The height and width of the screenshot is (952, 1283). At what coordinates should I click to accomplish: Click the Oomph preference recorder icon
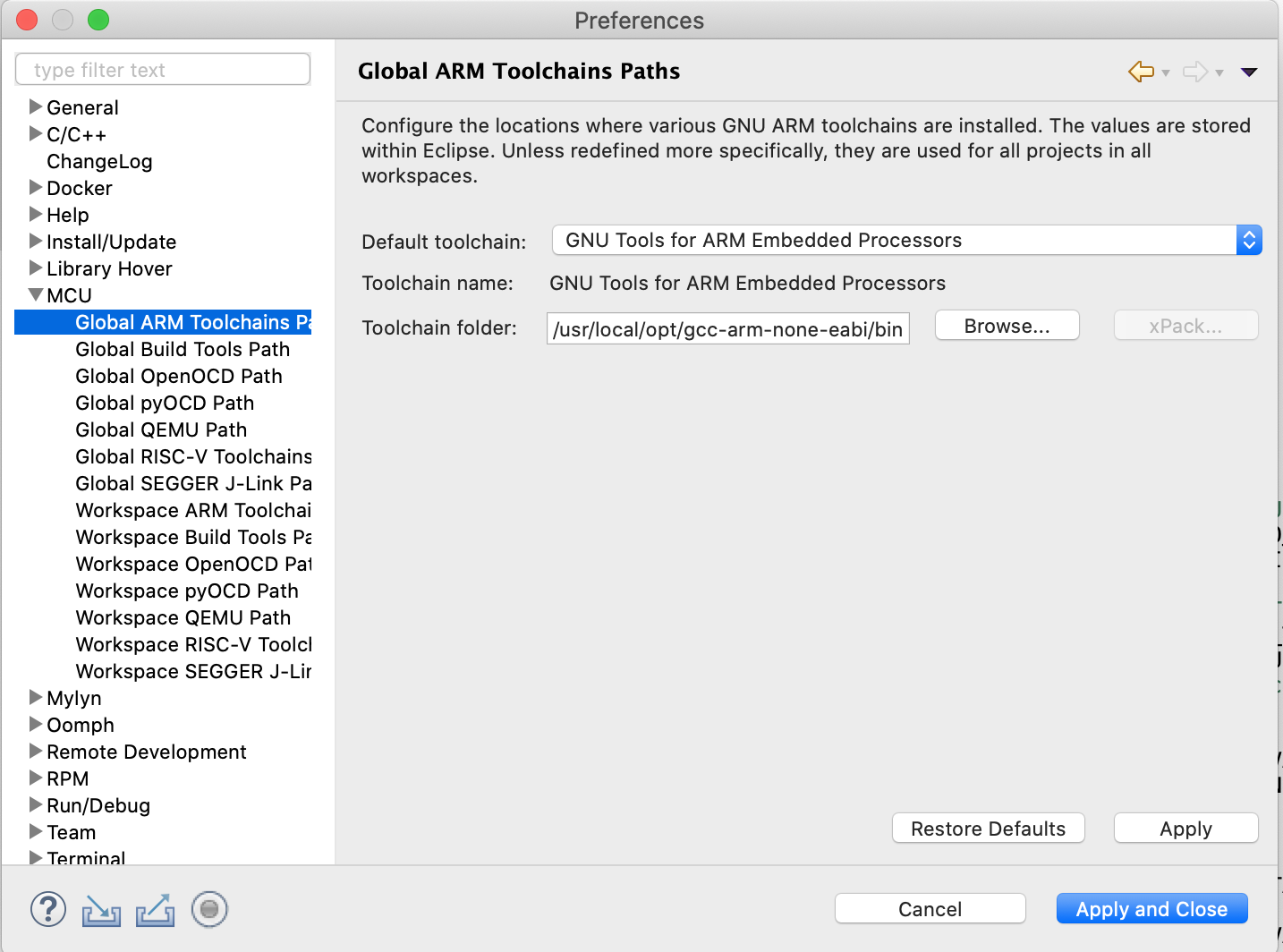(x=209, y=909)
